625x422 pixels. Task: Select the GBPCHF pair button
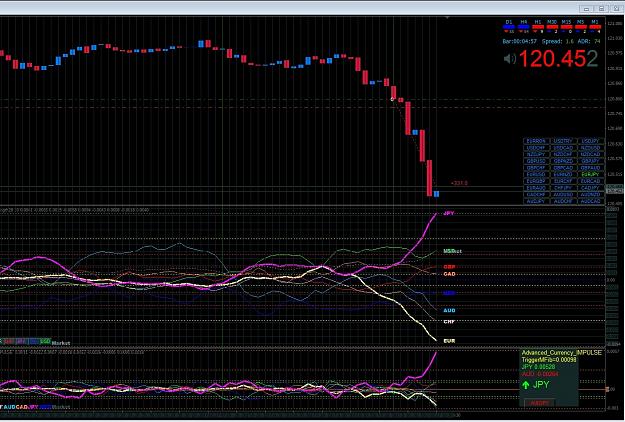coord(537,168)
